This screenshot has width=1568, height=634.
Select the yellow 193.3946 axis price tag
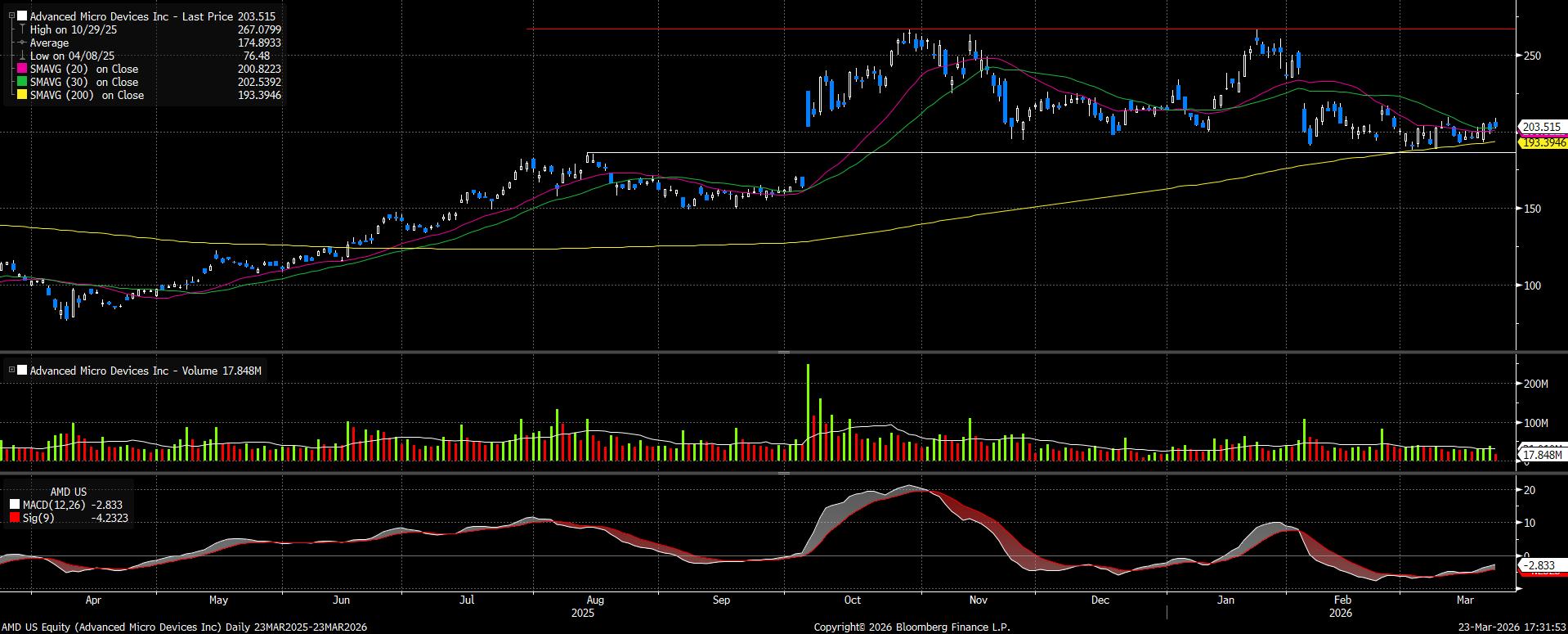point(1543,143)
